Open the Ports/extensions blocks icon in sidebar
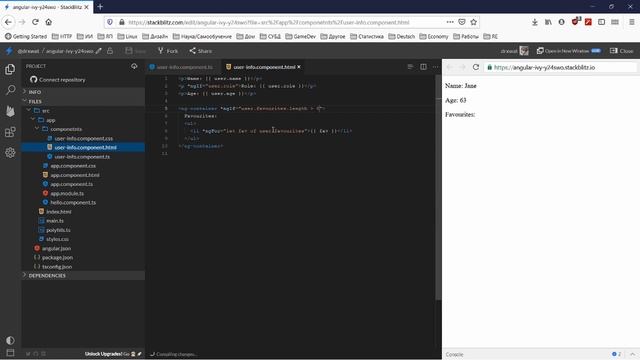This screenshot has height=360, width=640. pos(10,132)
